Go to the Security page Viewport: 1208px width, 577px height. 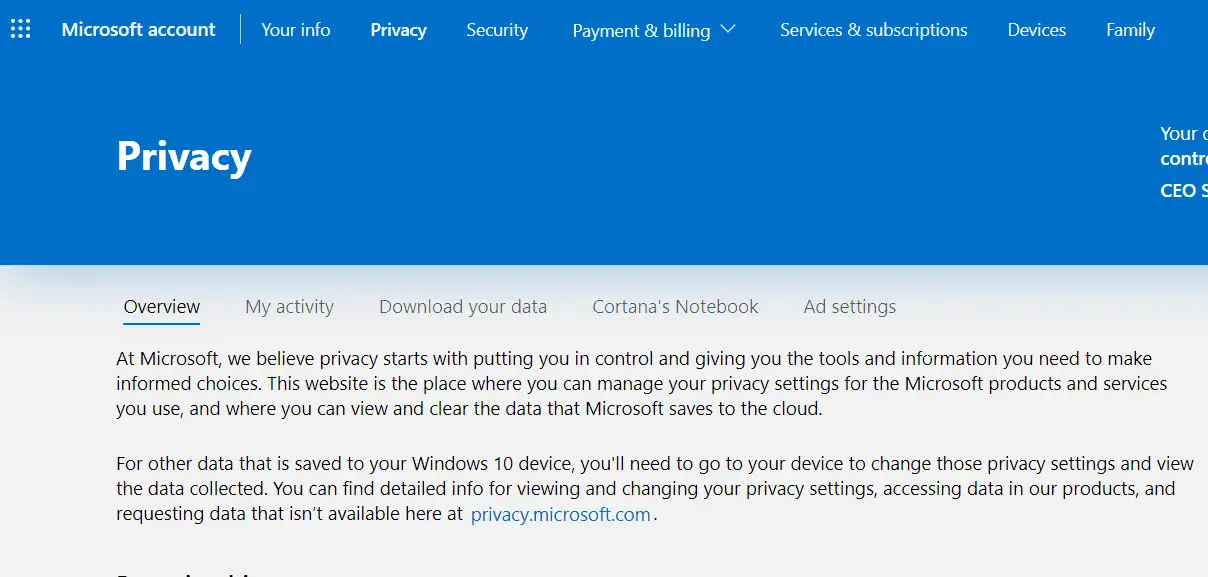497,30
